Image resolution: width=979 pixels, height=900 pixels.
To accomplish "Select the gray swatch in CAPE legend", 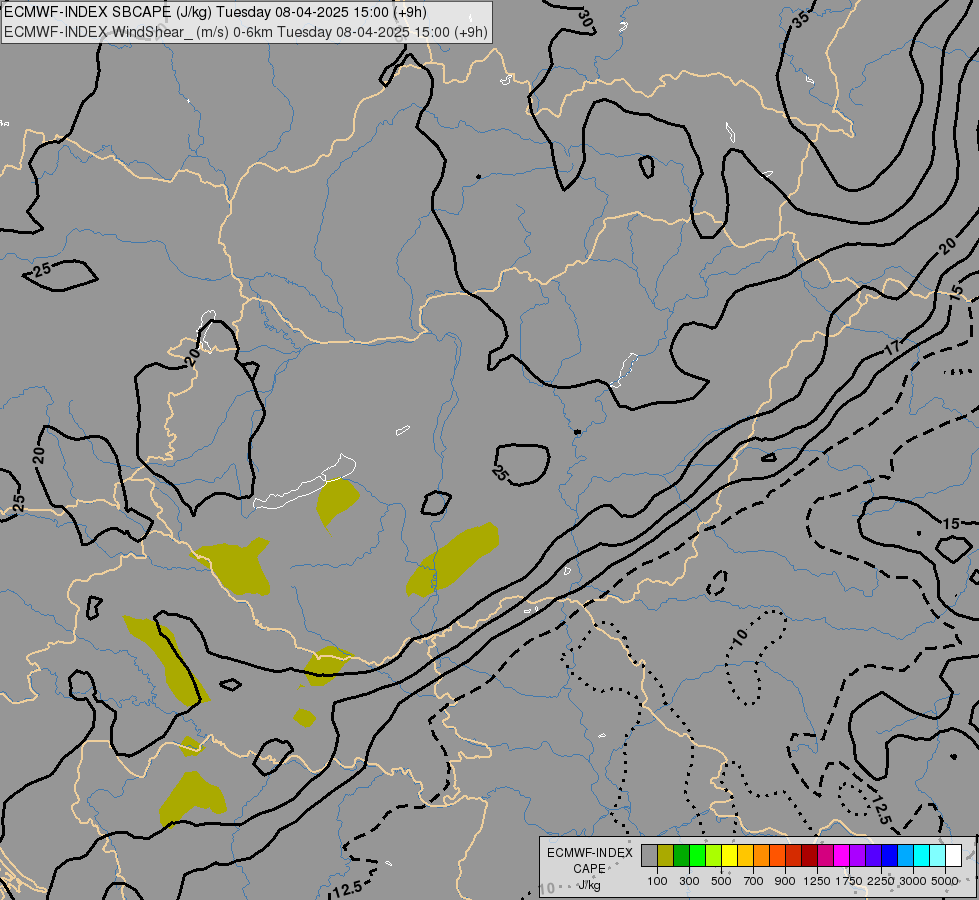I will coord(649,856).
